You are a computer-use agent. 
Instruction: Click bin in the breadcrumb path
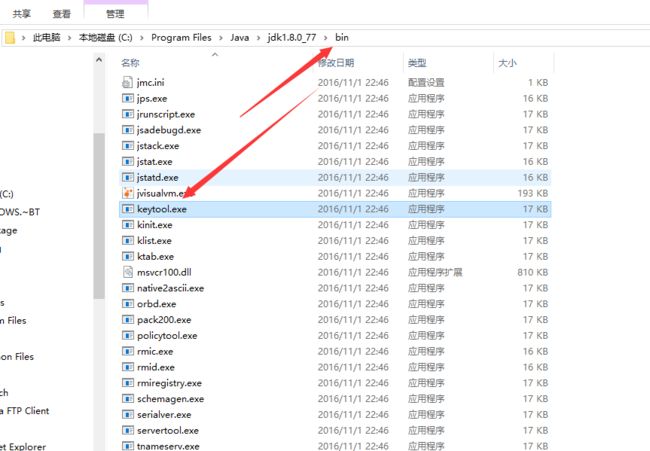[x=342, y=37]
